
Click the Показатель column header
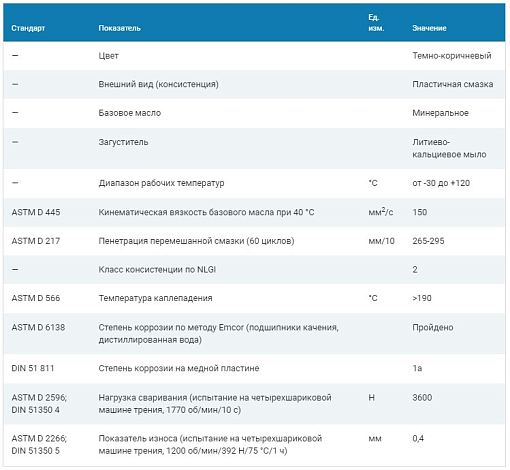[x=119, y=28]
